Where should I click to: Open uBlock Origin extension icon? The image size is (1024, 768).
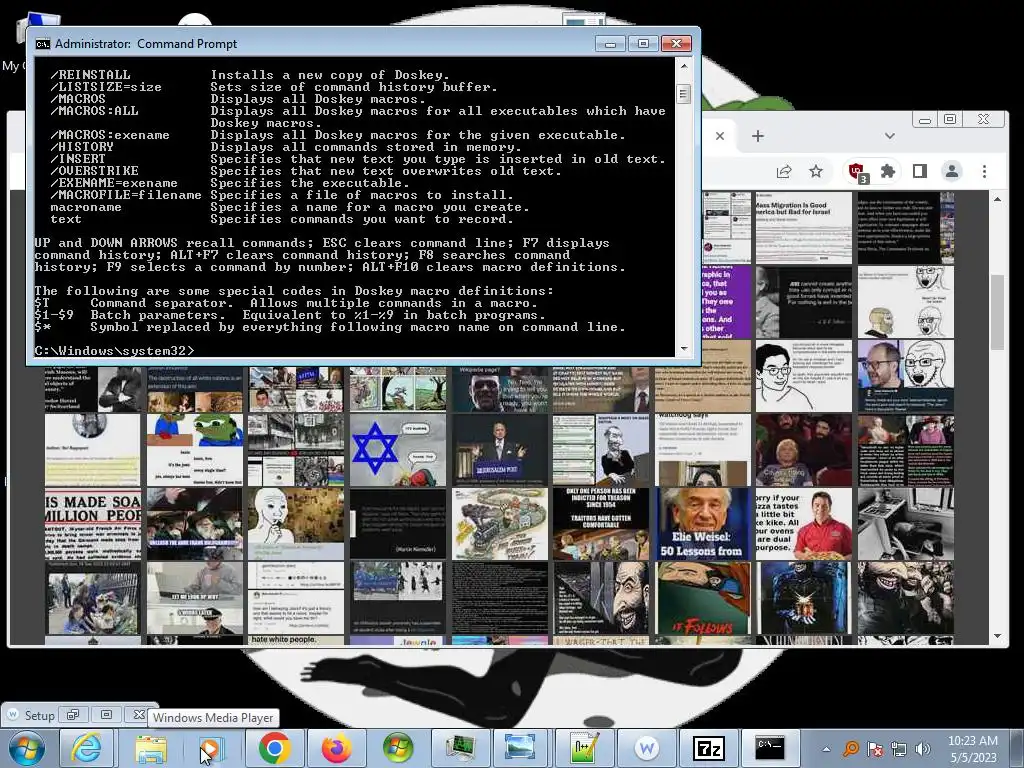857,172
